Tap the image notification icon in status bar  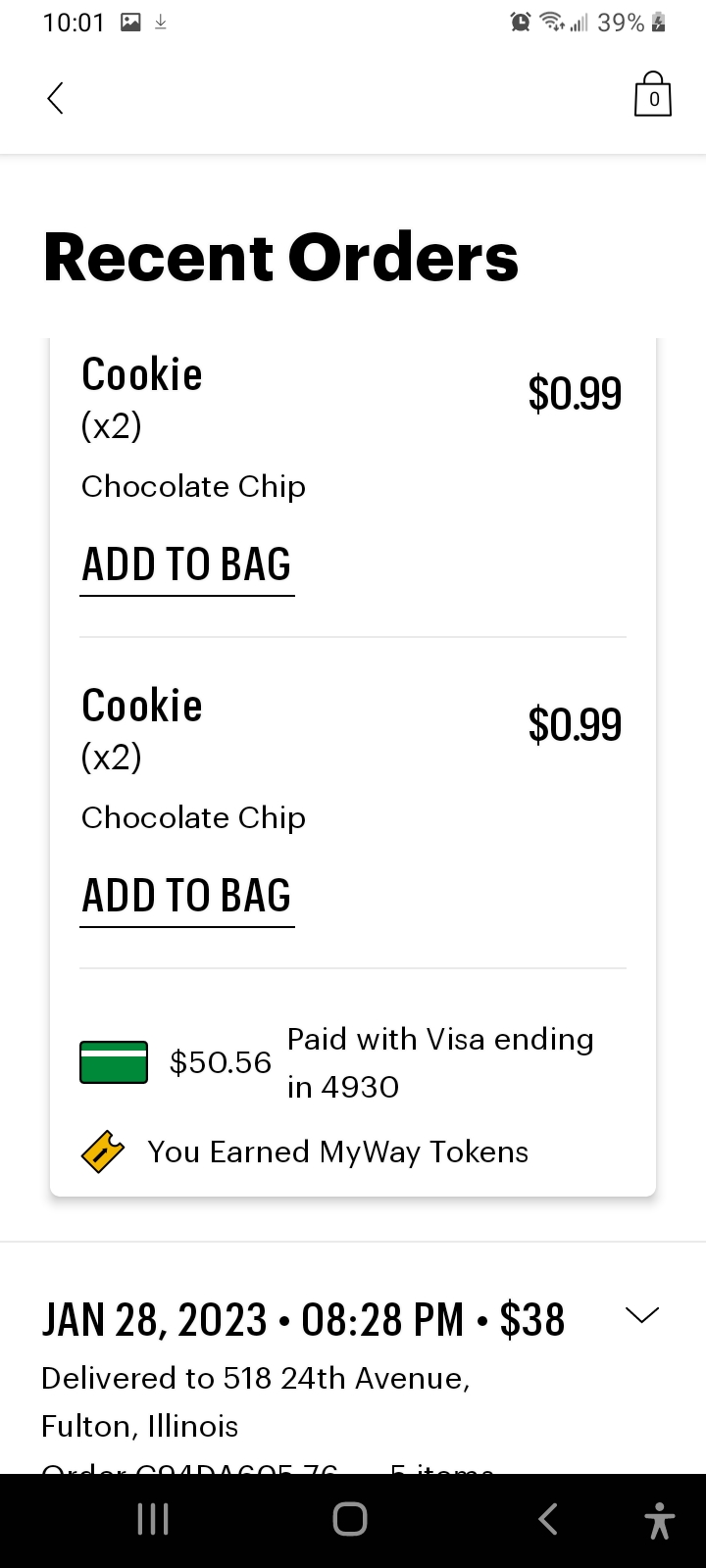[x=130, y=23]
